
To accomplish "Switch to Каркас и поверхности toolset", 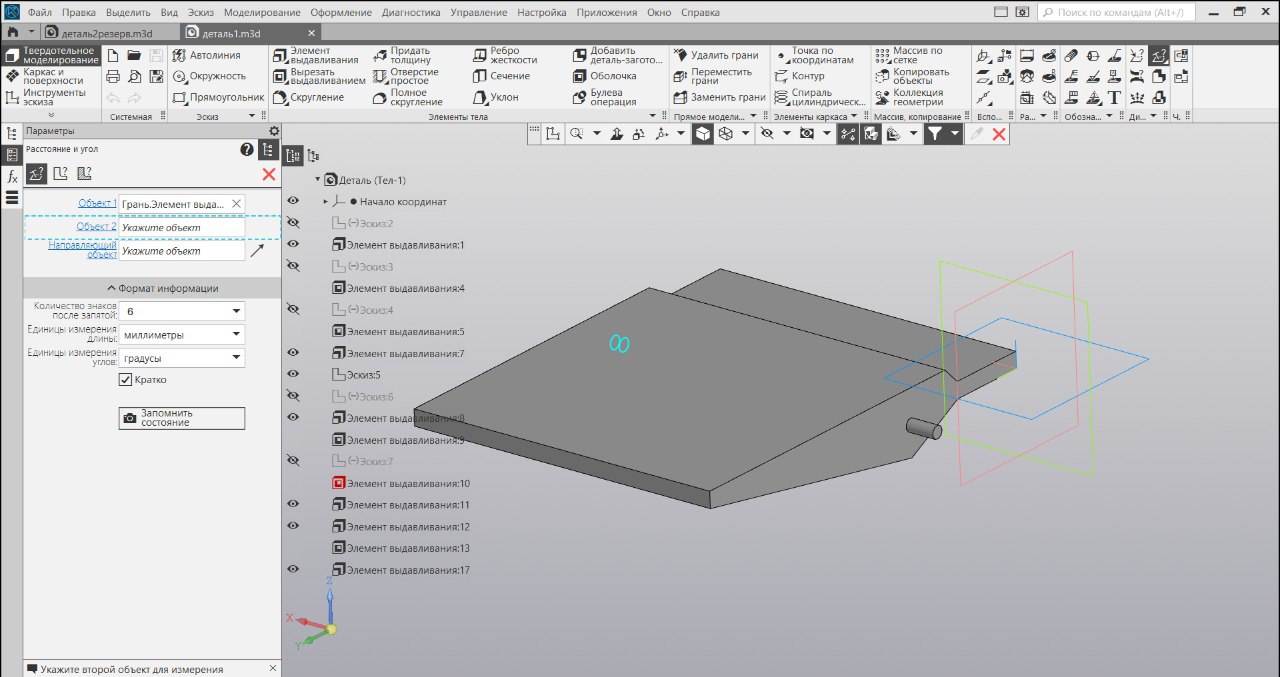I will click(50, 76).
